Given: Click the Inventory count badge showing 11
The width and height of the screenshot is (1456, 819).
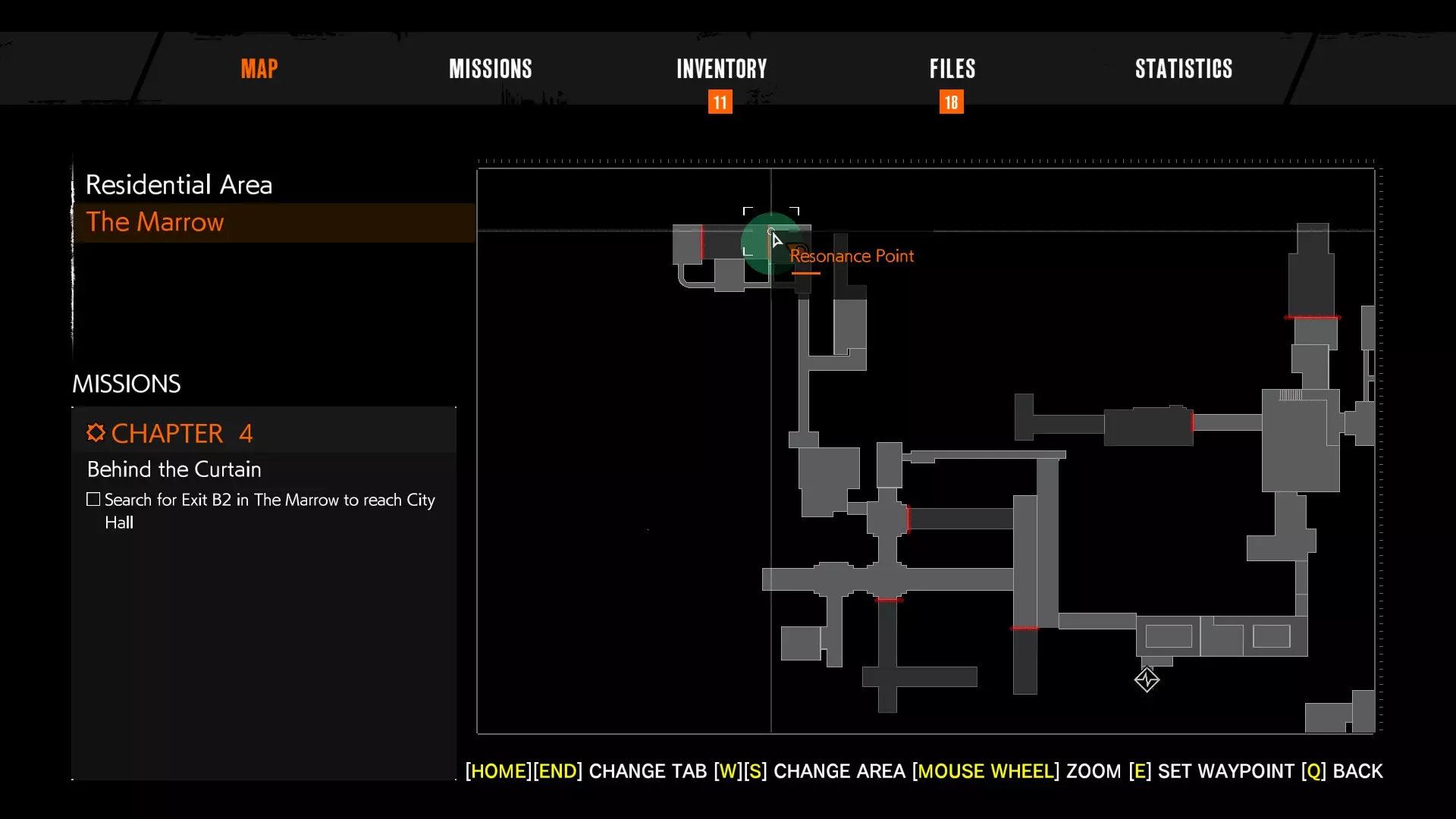Looking at the screenshot, I should pos(720,102).
